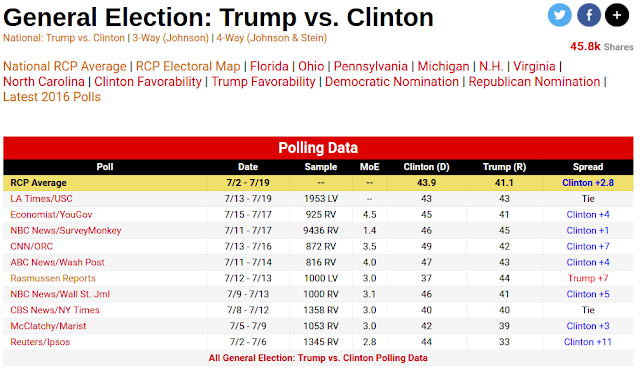The width and height of the screenshot is (640, 372).
Task: Go to Latest 2016 Polls
Action: click(52, 97)
